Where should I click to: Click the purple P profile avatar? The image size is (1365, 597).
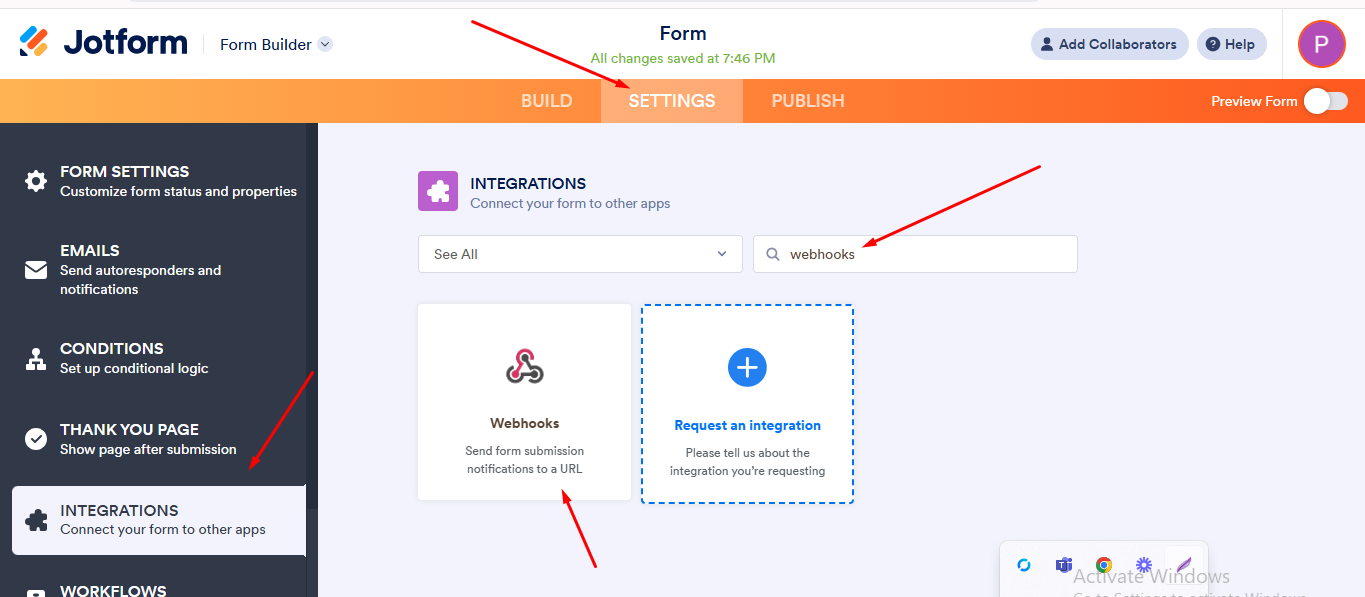[x=1321, y=44]
